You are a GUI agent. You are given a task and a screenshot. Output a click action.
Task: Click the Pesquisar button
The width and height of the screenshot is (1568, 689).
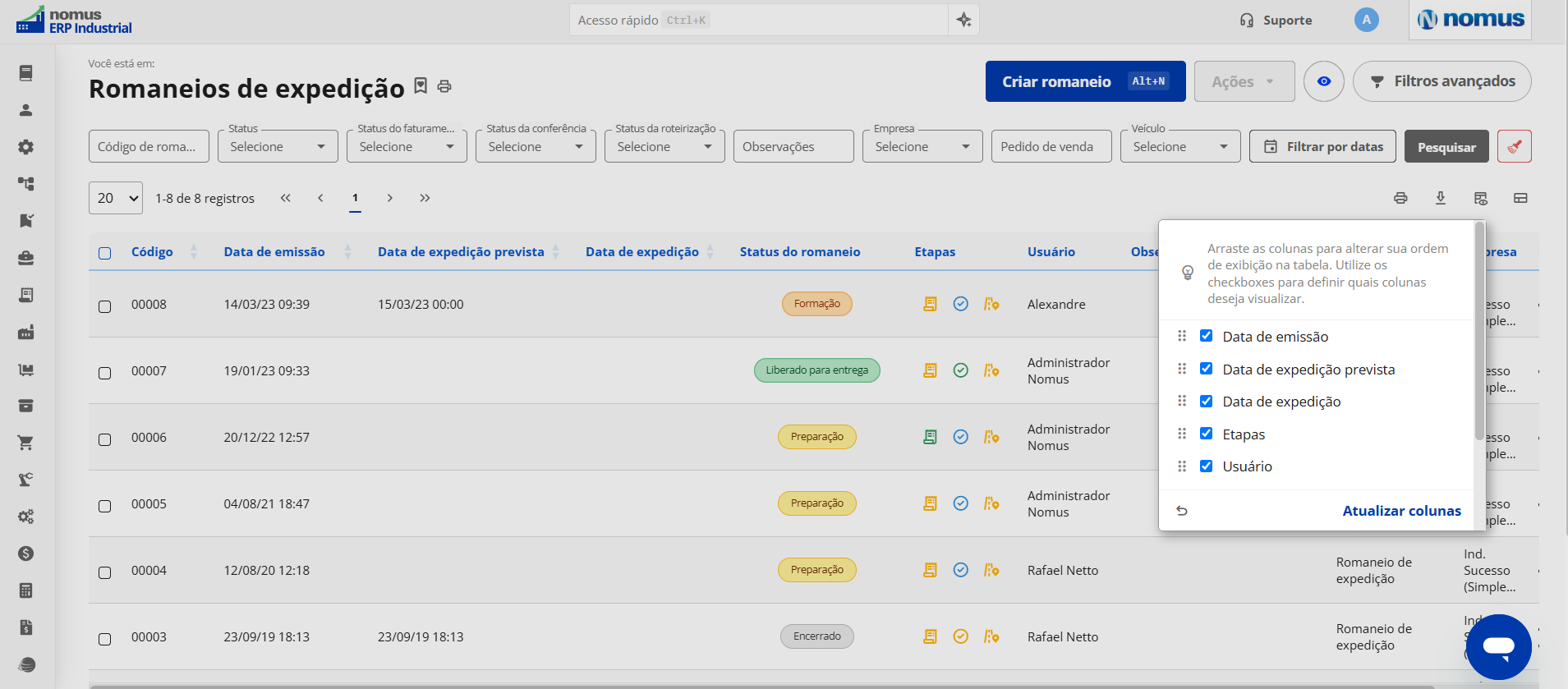[x=1446, y=146]
